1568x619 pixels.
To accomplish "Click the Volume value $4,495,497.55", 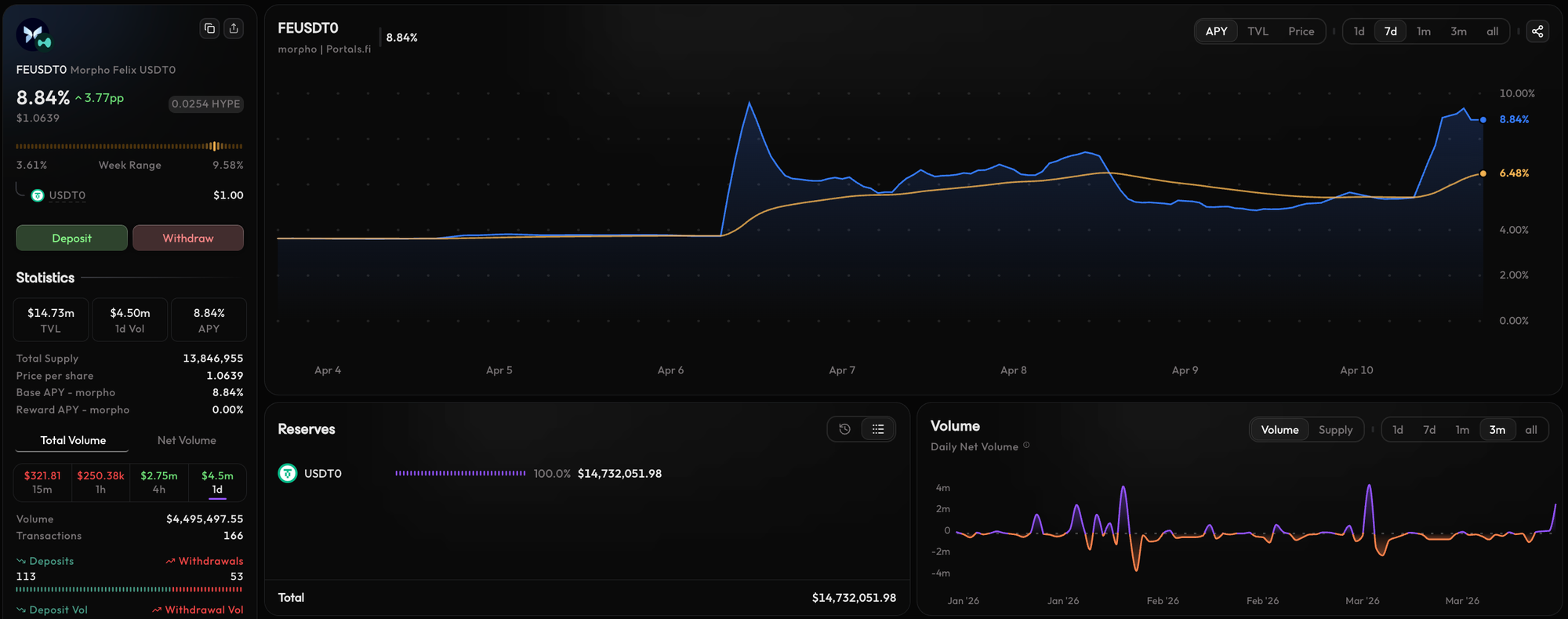I will pos(205,519).
